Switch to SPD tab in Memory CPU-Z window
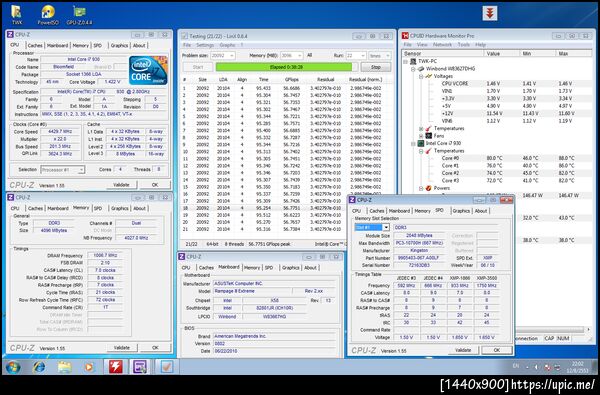 click(98, 208)
